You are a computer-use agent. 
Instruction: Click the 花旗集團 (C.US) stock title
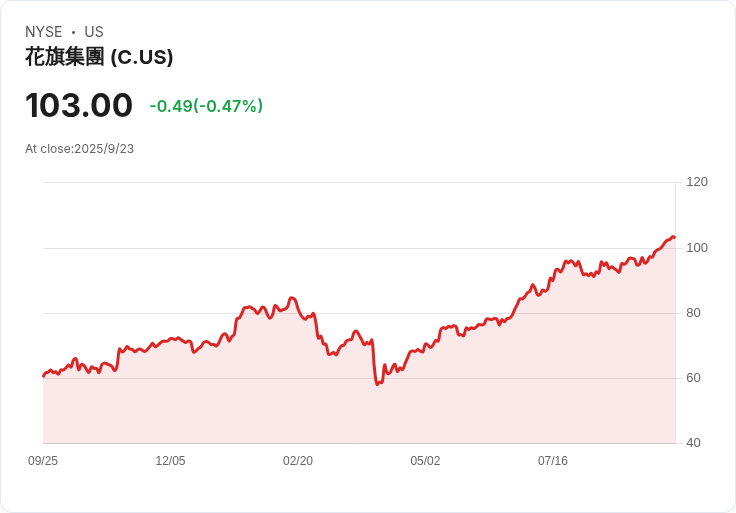(99, 57)
